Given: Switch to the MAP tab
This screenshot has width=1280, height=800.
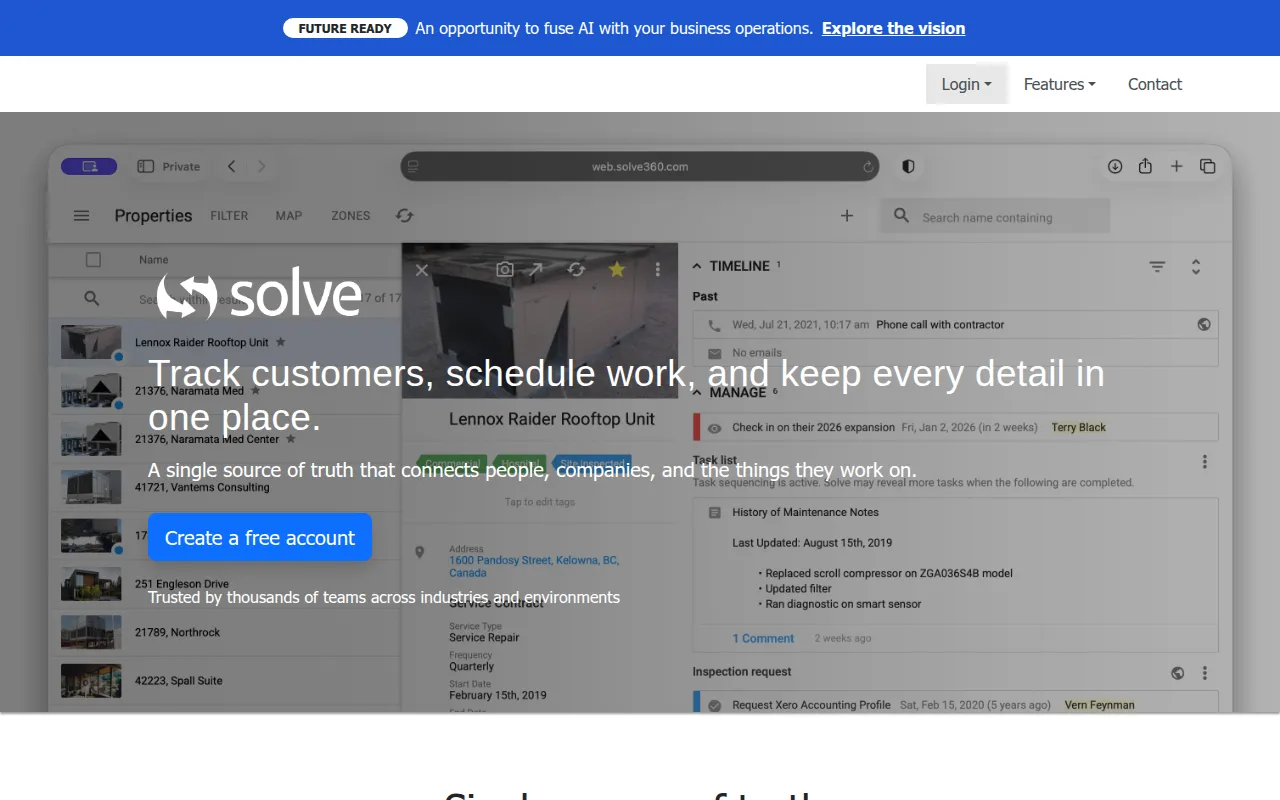Looking at the screenshot, I should (x=289, y=215).
